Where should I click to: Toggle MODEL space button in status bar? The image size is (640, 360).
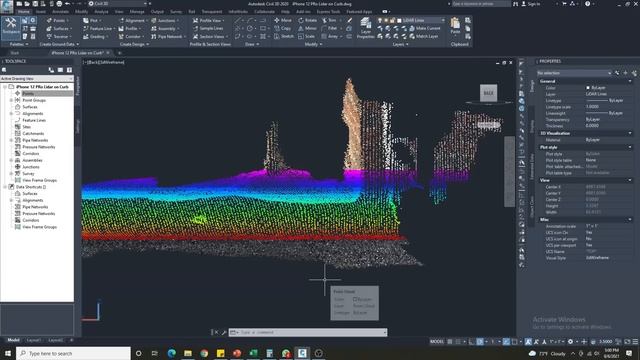click(437, 341)
